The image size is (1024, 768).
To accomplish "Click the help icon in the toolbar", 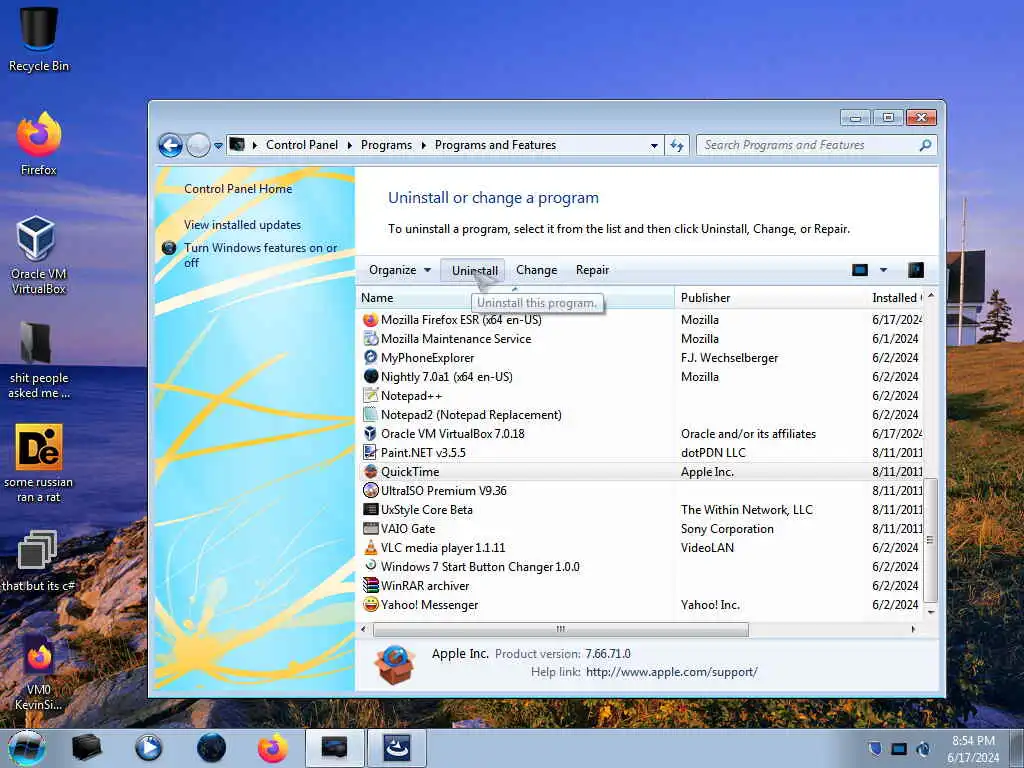I will (916, 270).
